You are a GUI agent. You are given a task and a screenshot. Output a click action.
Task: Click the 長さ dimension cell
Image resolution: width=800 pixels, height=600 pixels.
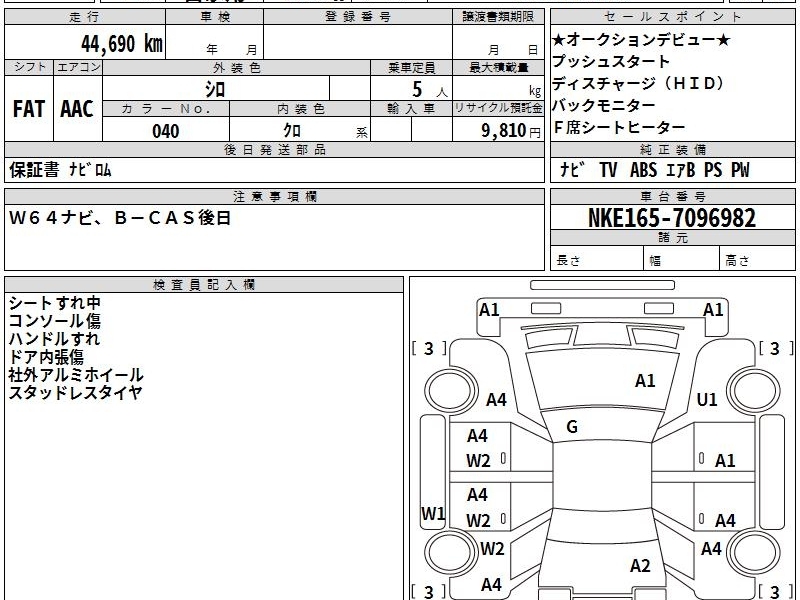pos(597,258)
